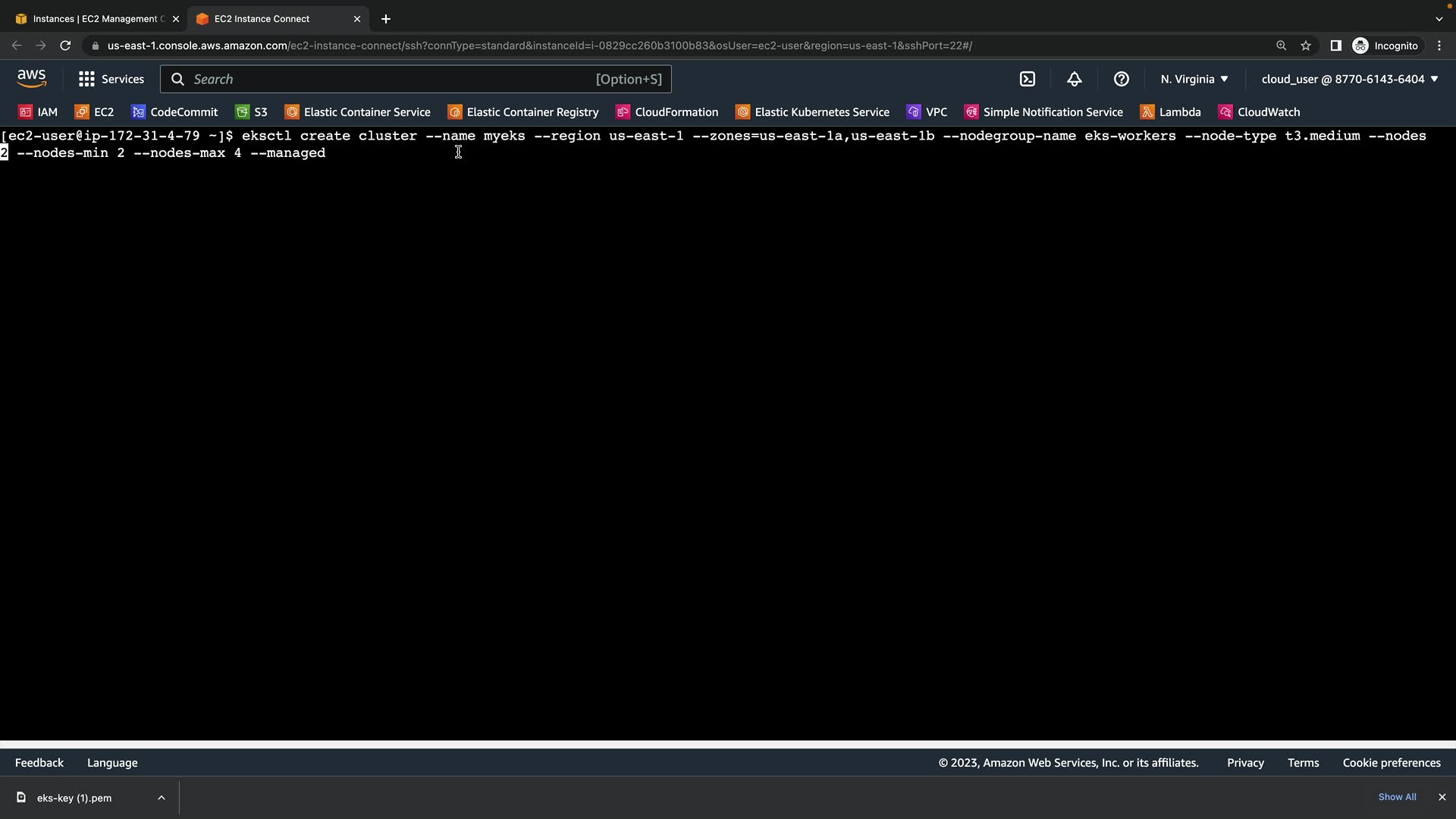Open Lambda from favorites bar
The height and width of the screenshot is (819, 1456).
[1171, 112]
